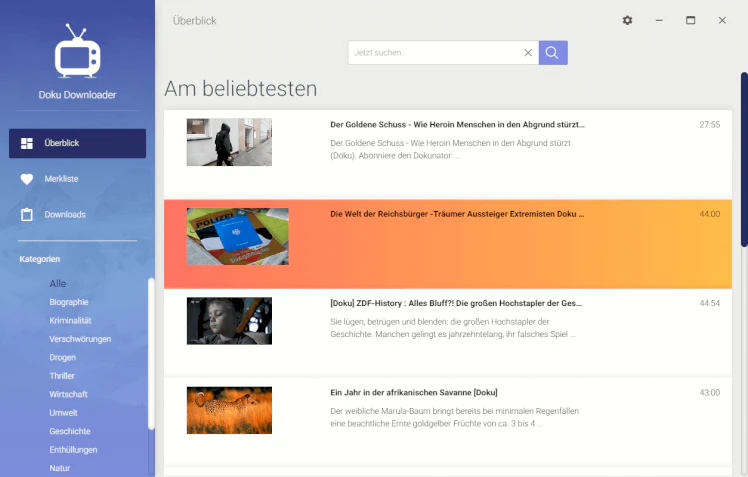This screenshot has width=748, height=477.
Task: Open the settings gear icon
Action: (627, 20)
